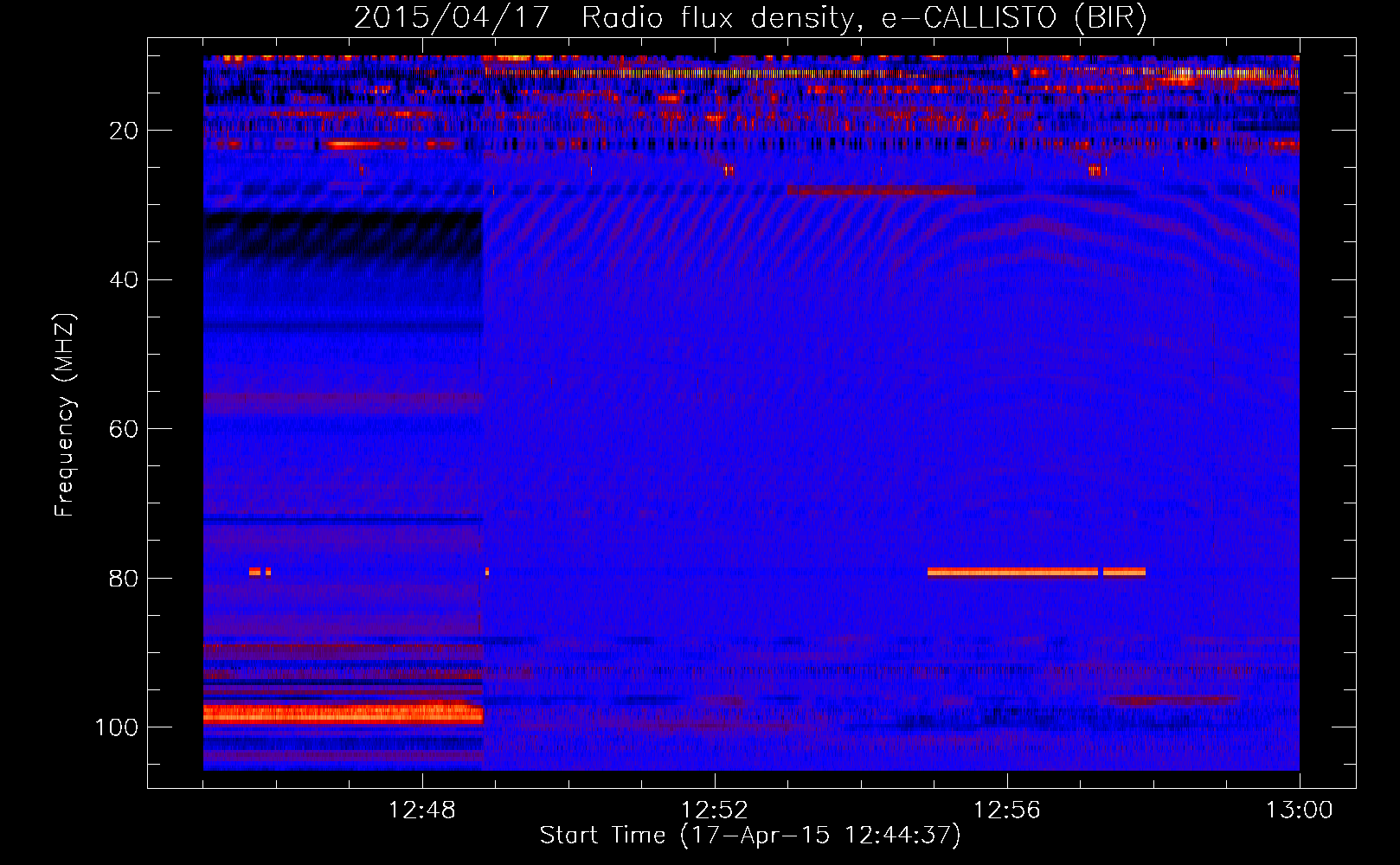Viewport: 1400px width, 865px height.
Task: Click the long bright 80 MHz emission bar
Action: [1012, 572]
